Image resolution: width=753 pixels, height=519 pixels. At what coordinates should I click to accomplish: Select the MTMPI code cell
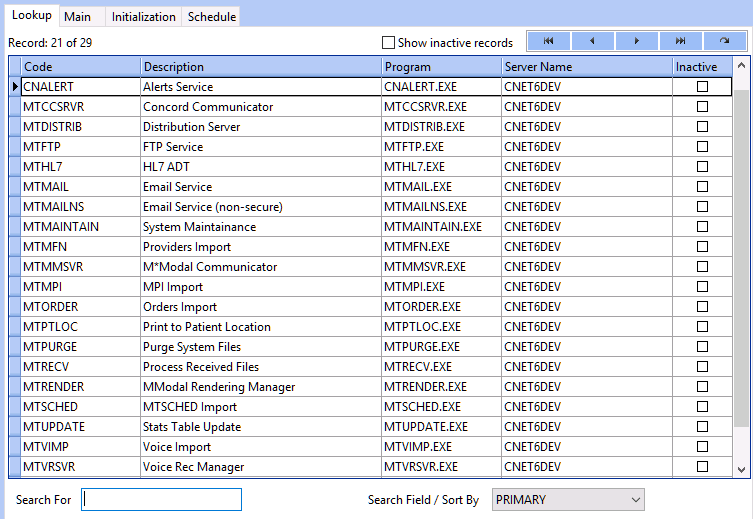[x=81, y=287]
